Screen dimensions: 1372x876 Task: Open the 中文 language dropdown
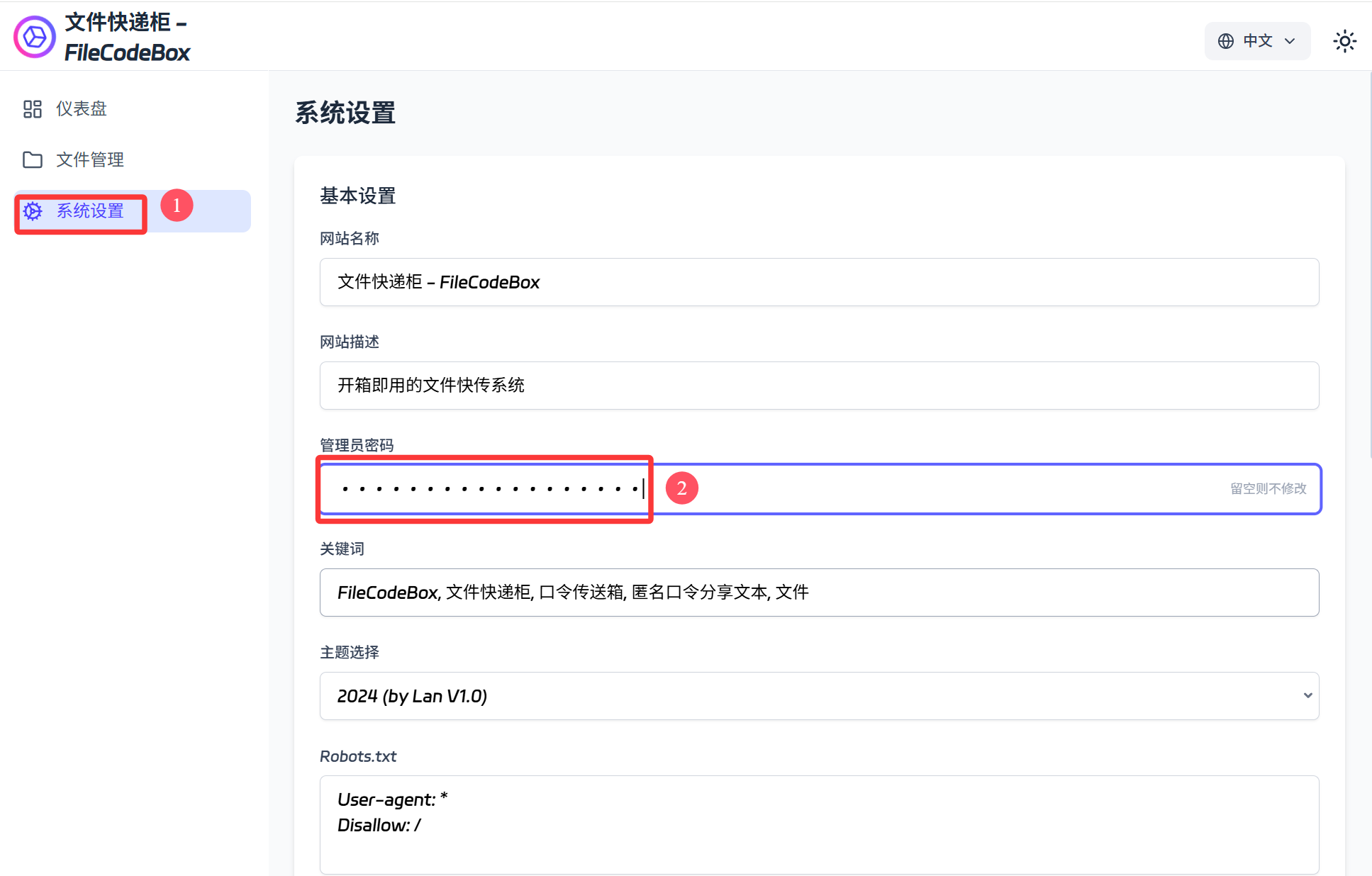pos(1256,41)
